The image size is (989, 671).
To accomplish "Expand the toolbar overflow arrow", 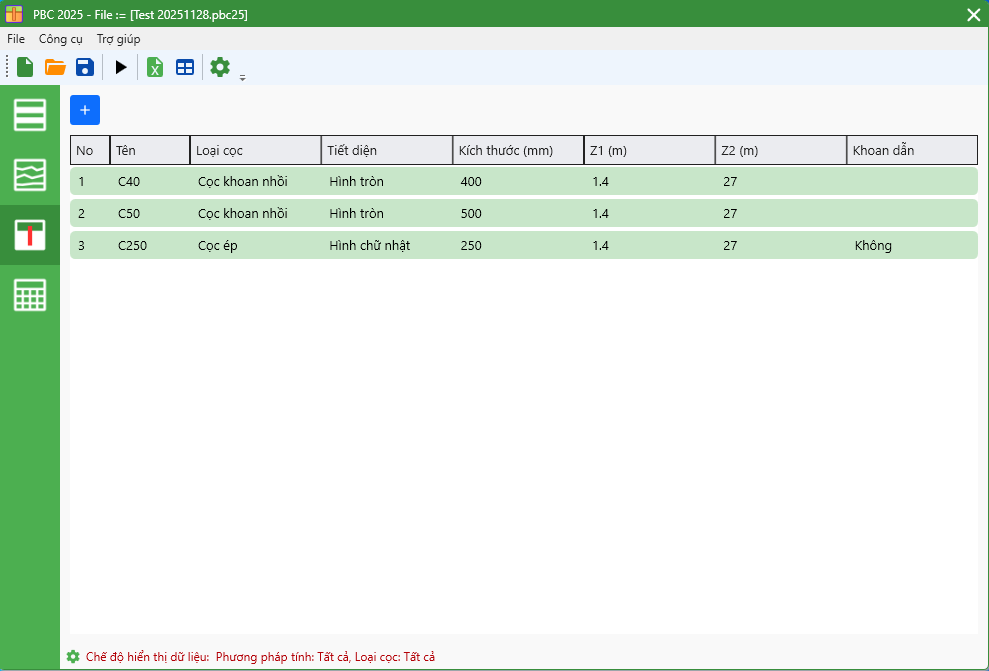I will [x=242, y=77].
